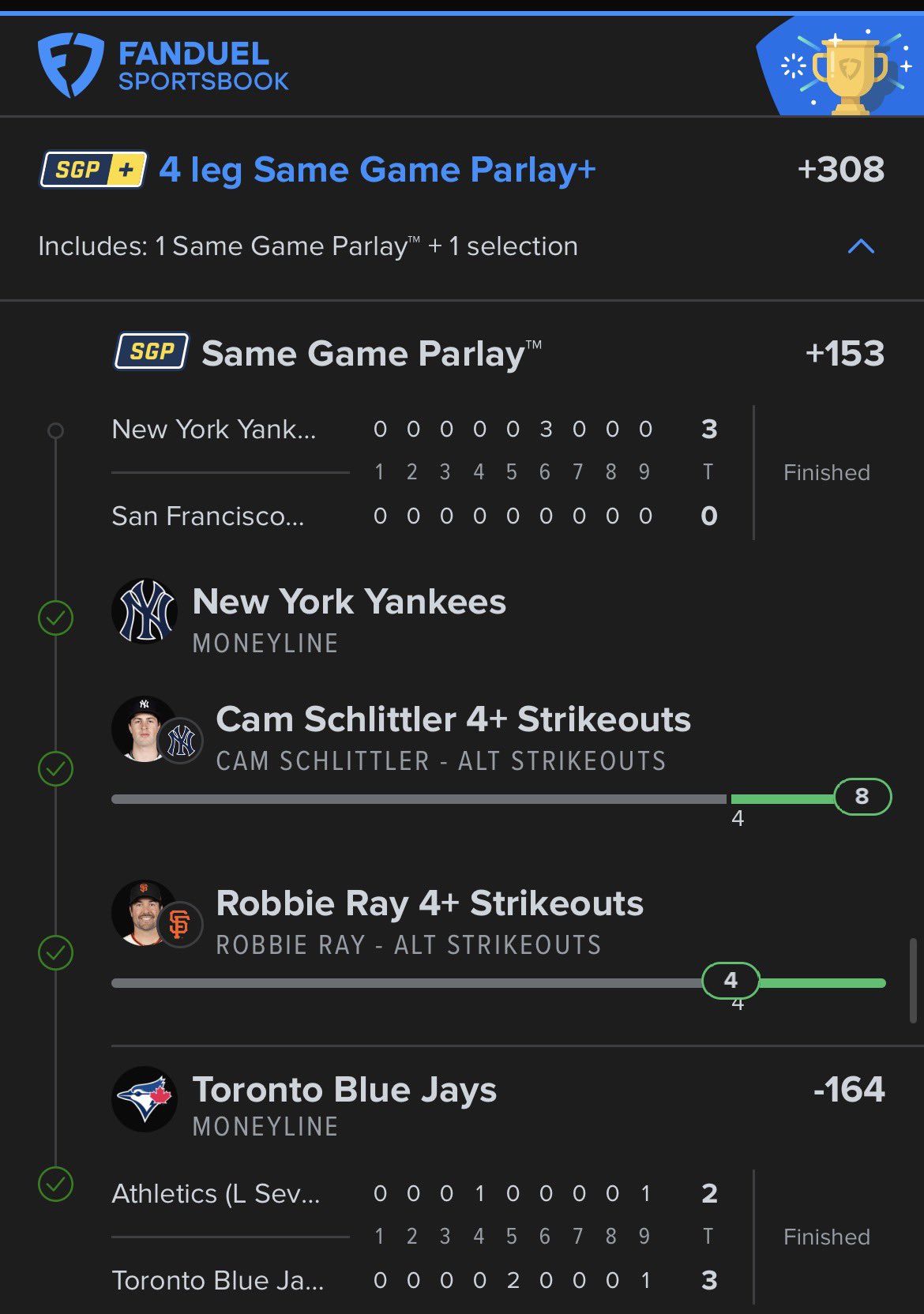Viewport: 924px width, 1314px height.
Task: Tap the Cam Schlittler strikeouts green checkmark
Action: coord(55,768)
